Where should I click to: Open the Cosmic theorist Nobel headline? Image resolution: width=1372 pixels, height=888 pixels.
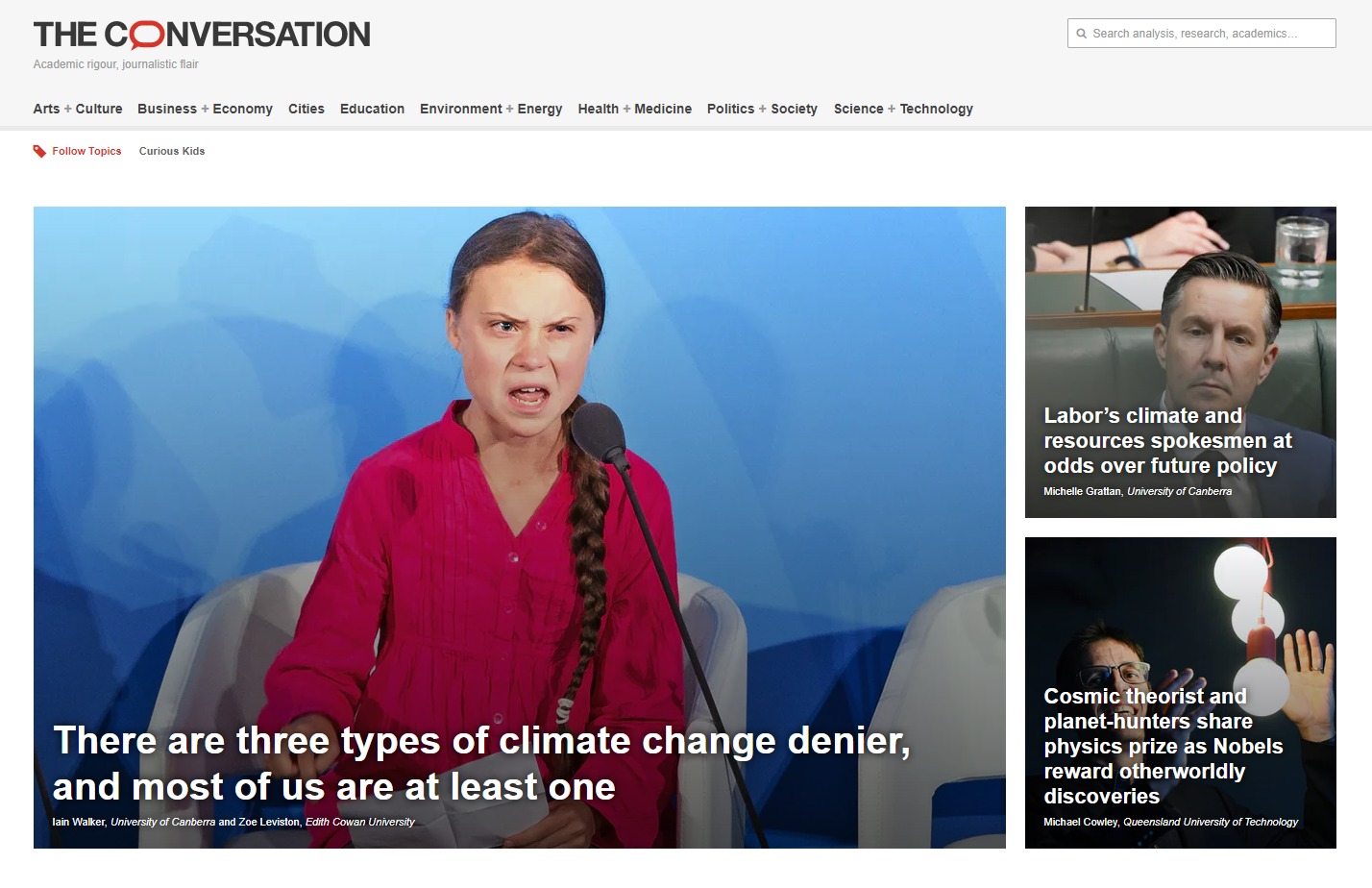tap(1163, 746)
